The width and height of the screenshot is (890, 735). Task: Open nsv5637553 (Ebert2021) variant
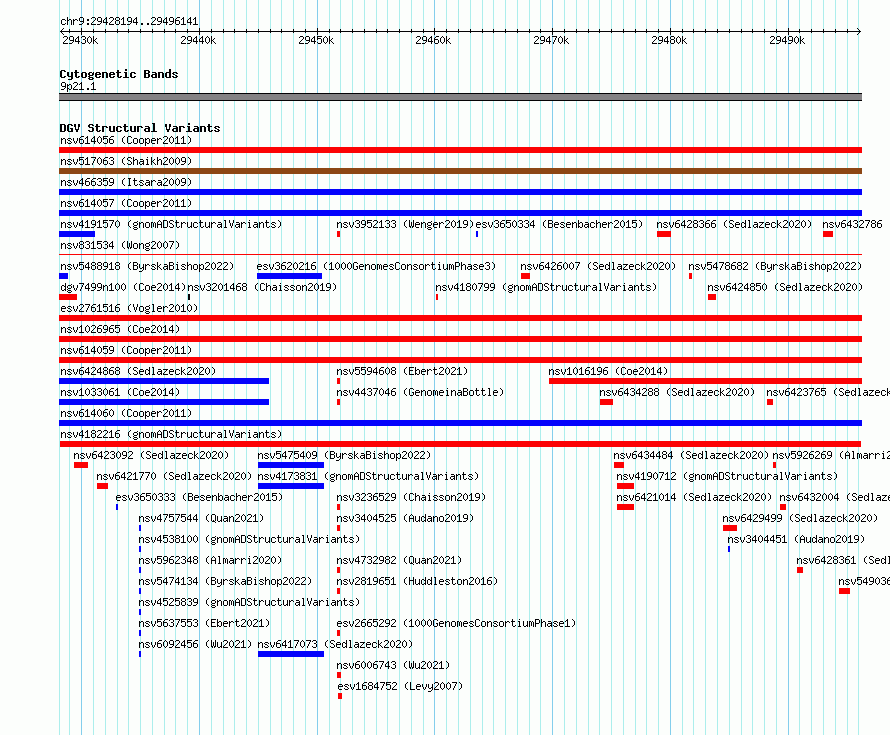204,623
